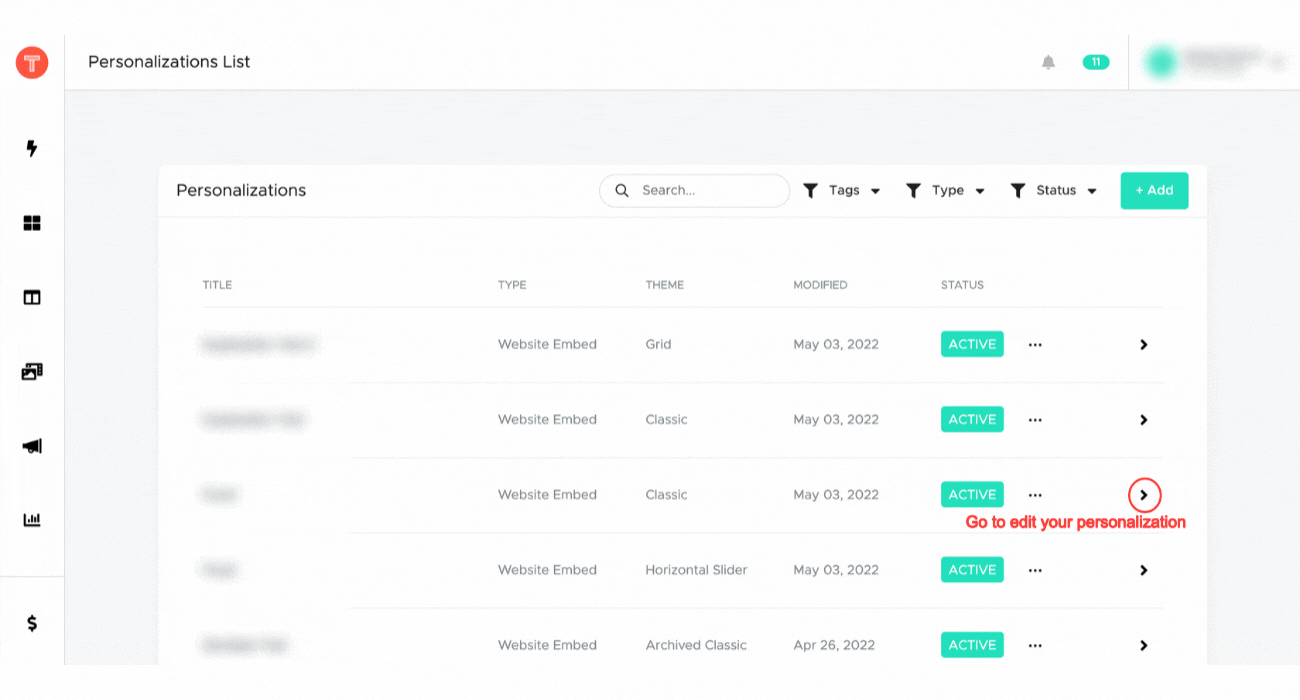The width and height of the screenshot is (1300, 700).
Task: Click ACTIVE badge in Horizontal Slider row
Action: coord(972,570)
